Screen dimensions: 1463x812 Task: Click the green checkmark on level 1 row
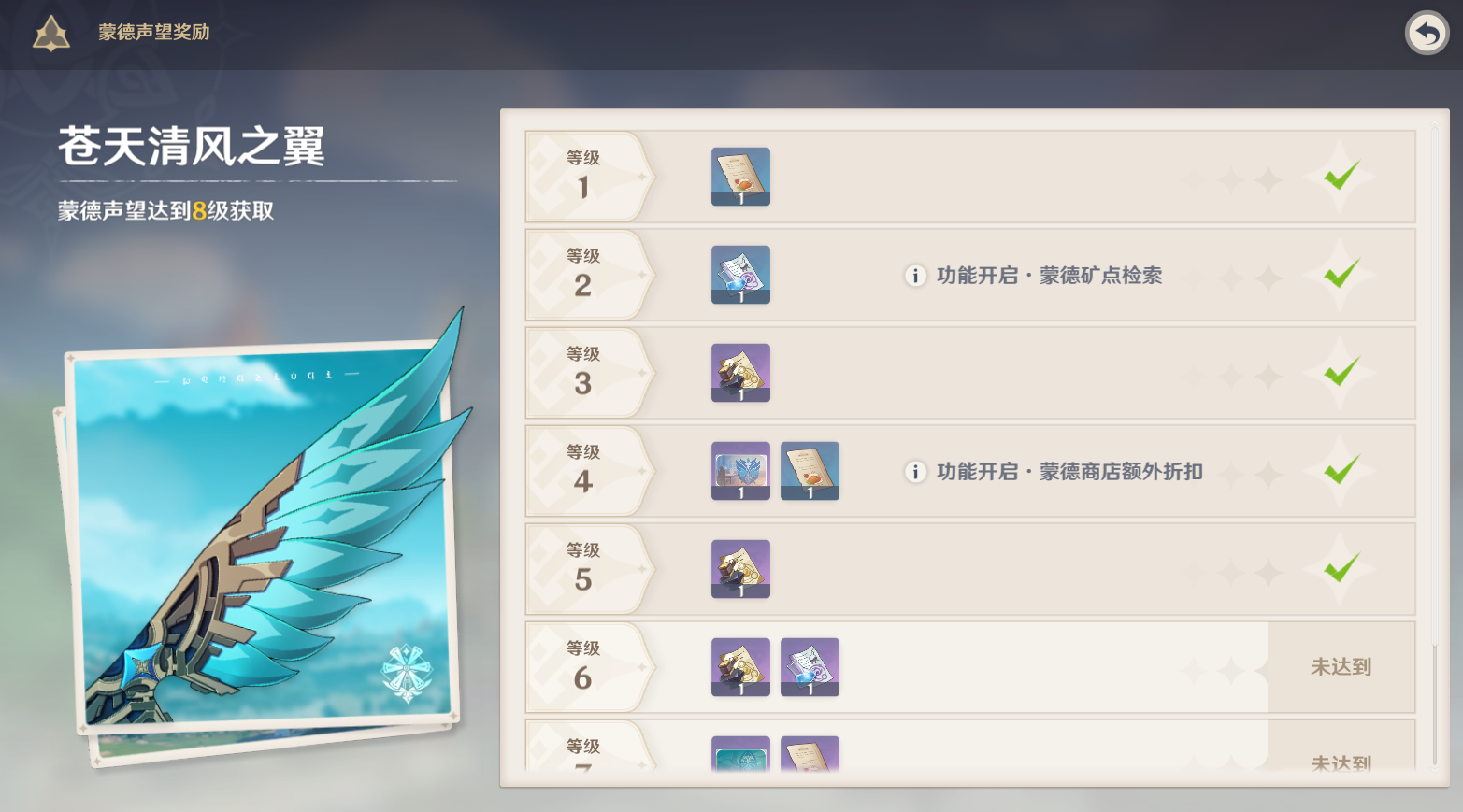[x=1341, y=175]
